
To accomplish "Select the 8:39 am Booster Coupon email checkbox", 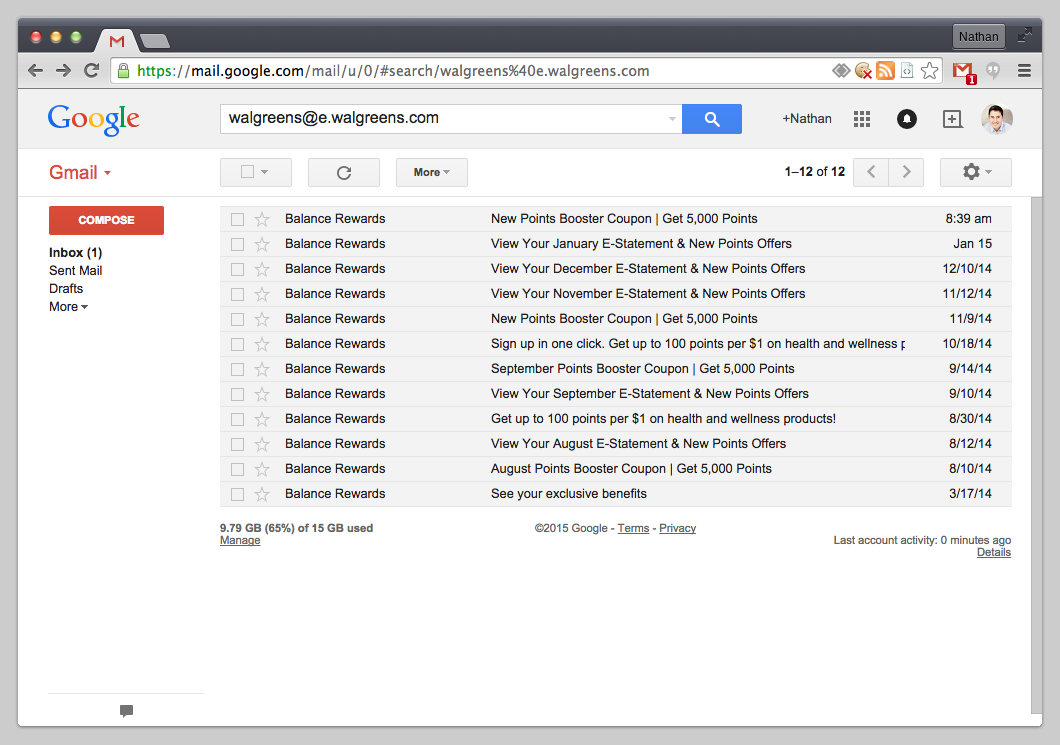I will pyautogui.click(x=237, y=219).
